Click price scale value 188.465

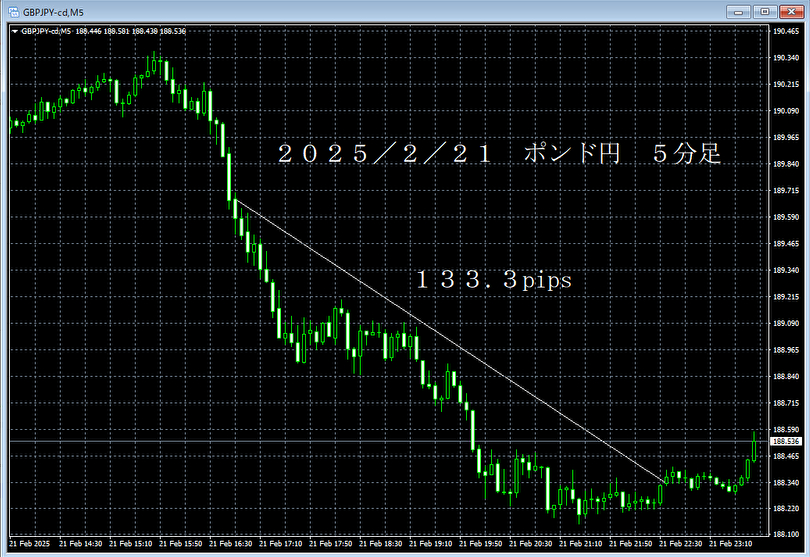point(786,456)
